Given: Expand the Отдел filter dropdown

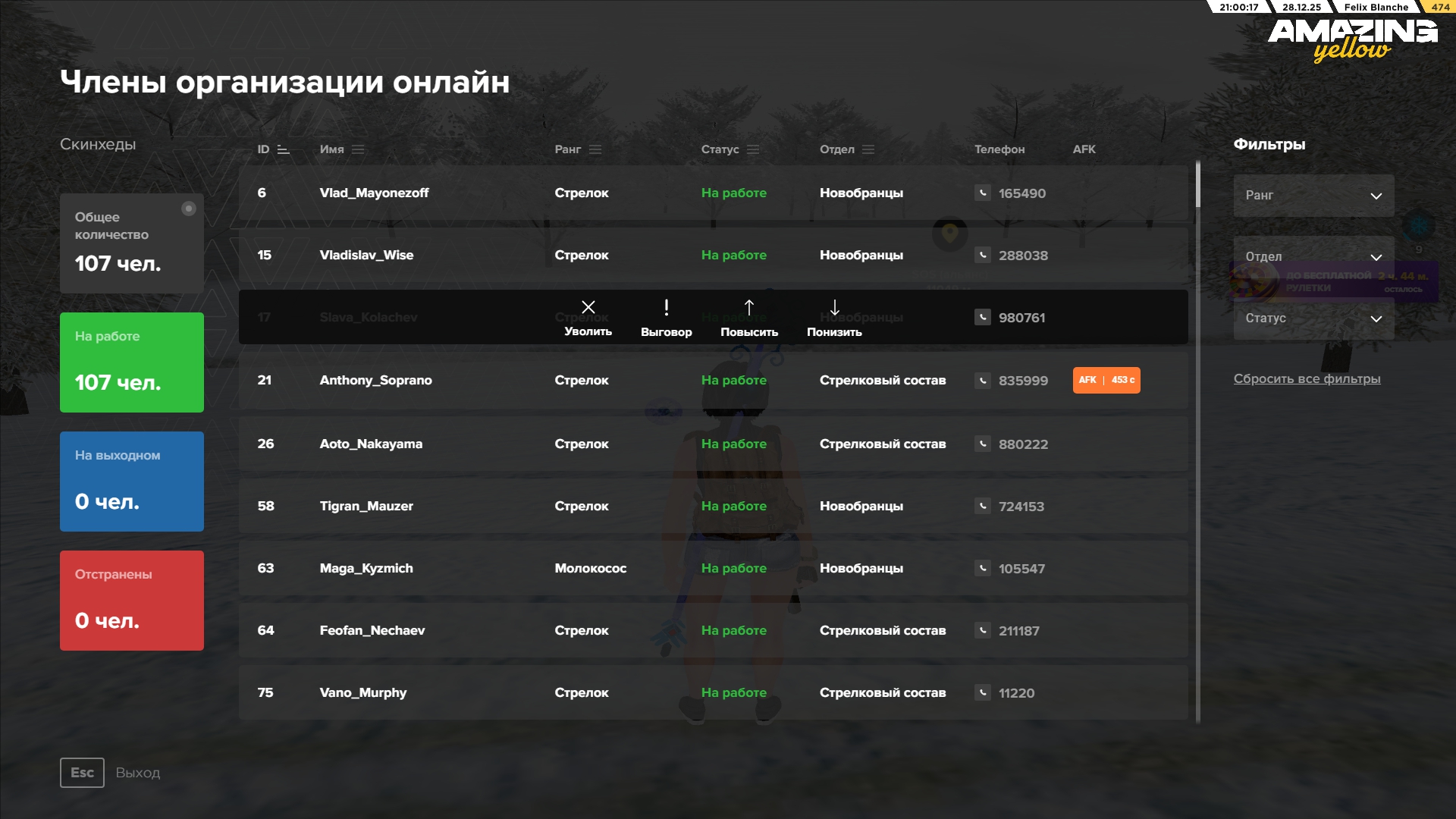Looking at the screenshot, I should point(1313,257).
